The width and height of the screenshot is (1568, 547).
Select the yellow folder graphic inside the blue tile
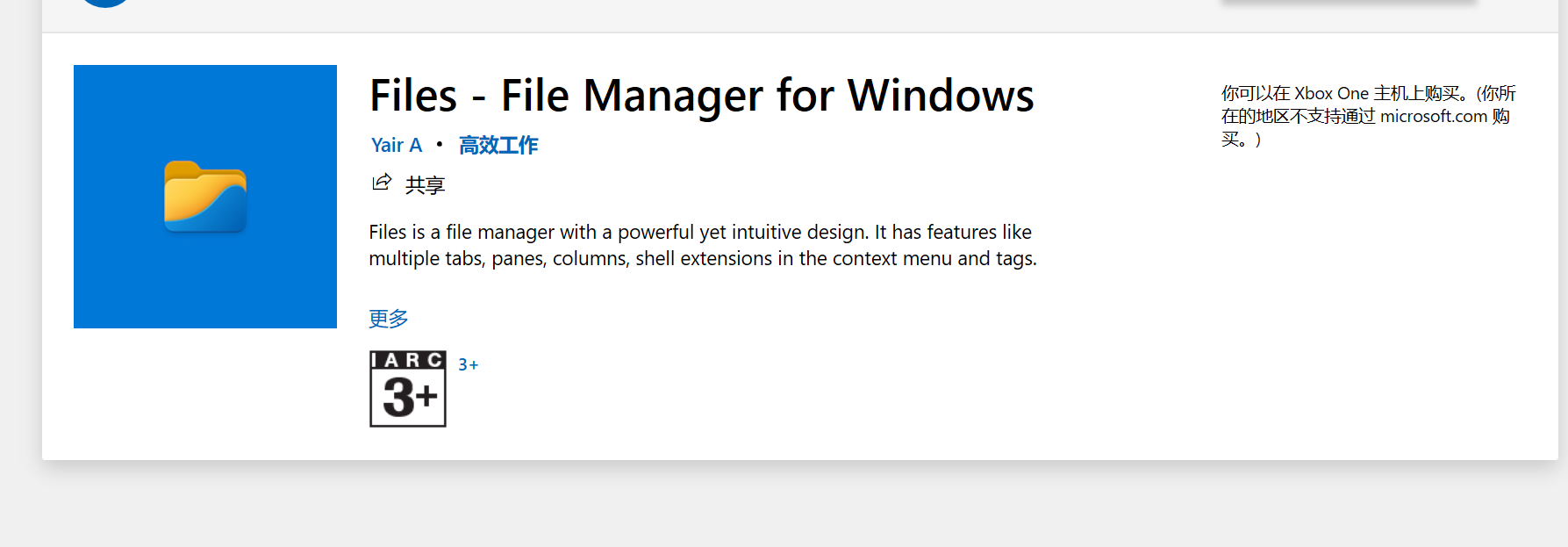pyautogui.click(x=204, y=195)
